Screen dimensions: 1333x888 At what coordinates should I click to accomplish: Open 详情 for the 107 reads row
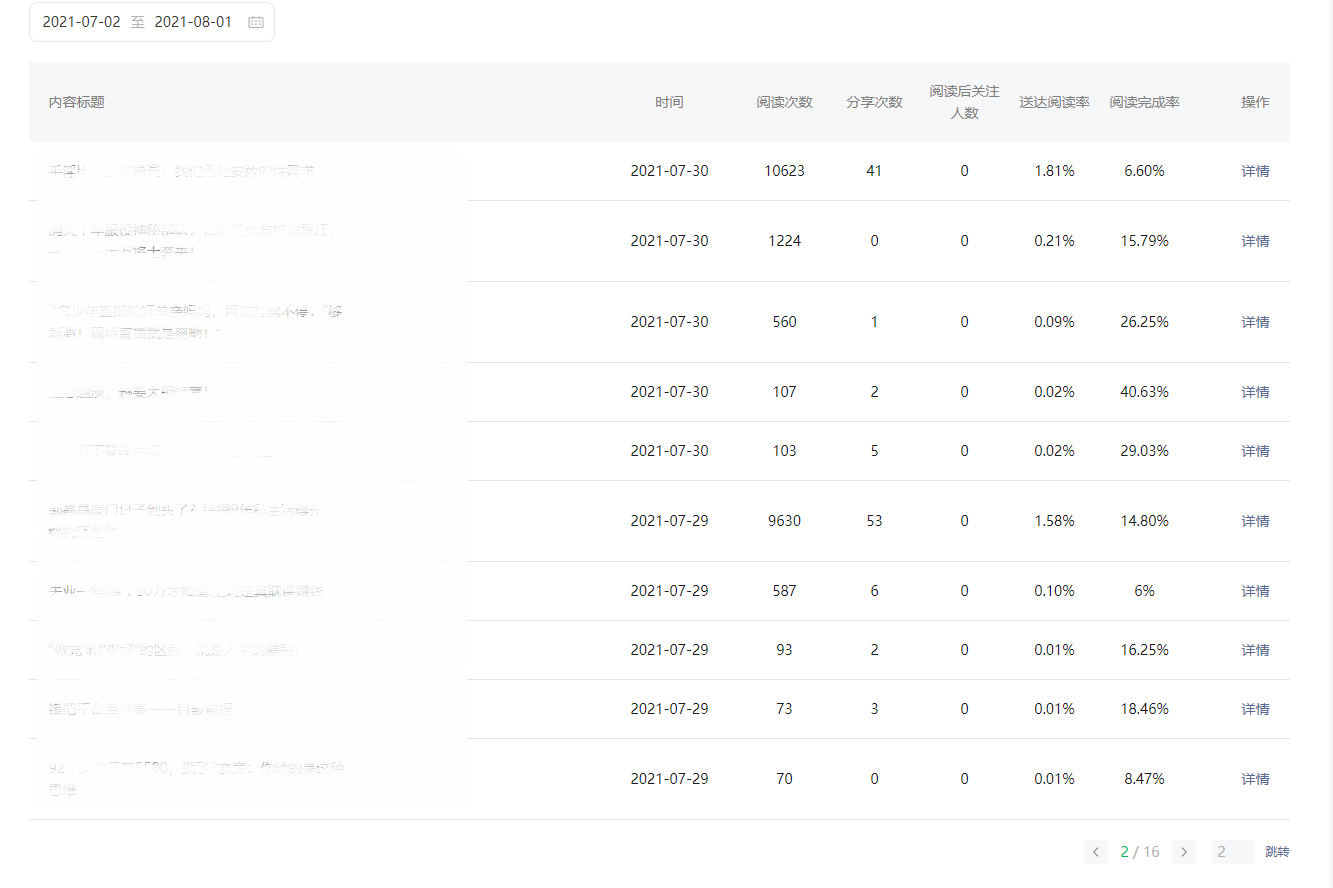[x=1255, y=392]
